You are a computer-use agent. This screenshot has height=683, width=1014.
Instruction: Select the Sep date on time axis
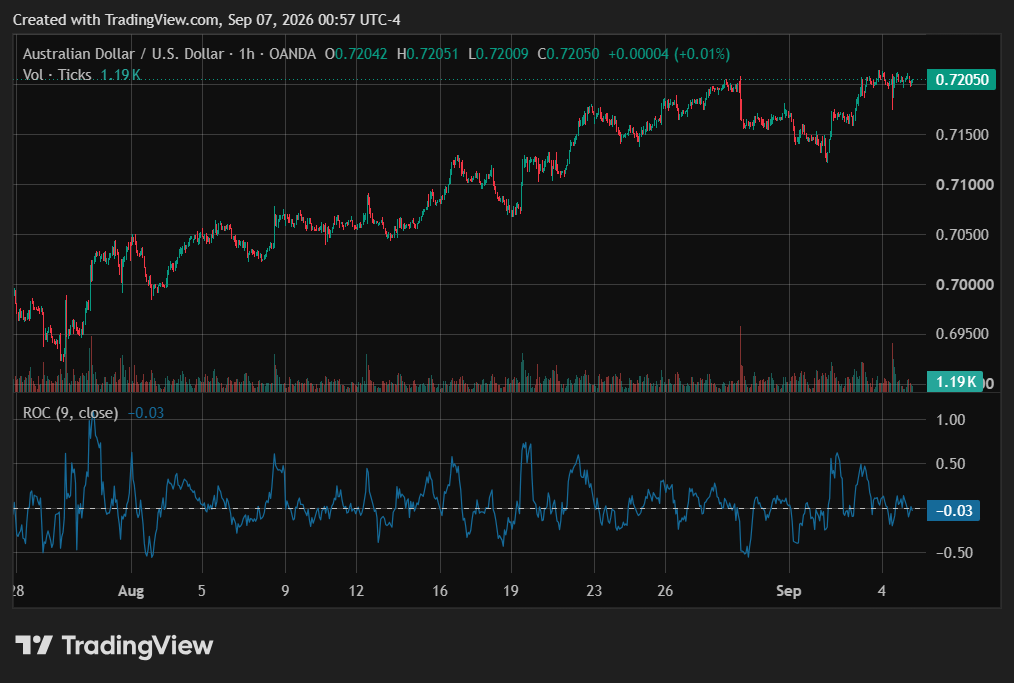pyautogui.click(x=788, y=591)
